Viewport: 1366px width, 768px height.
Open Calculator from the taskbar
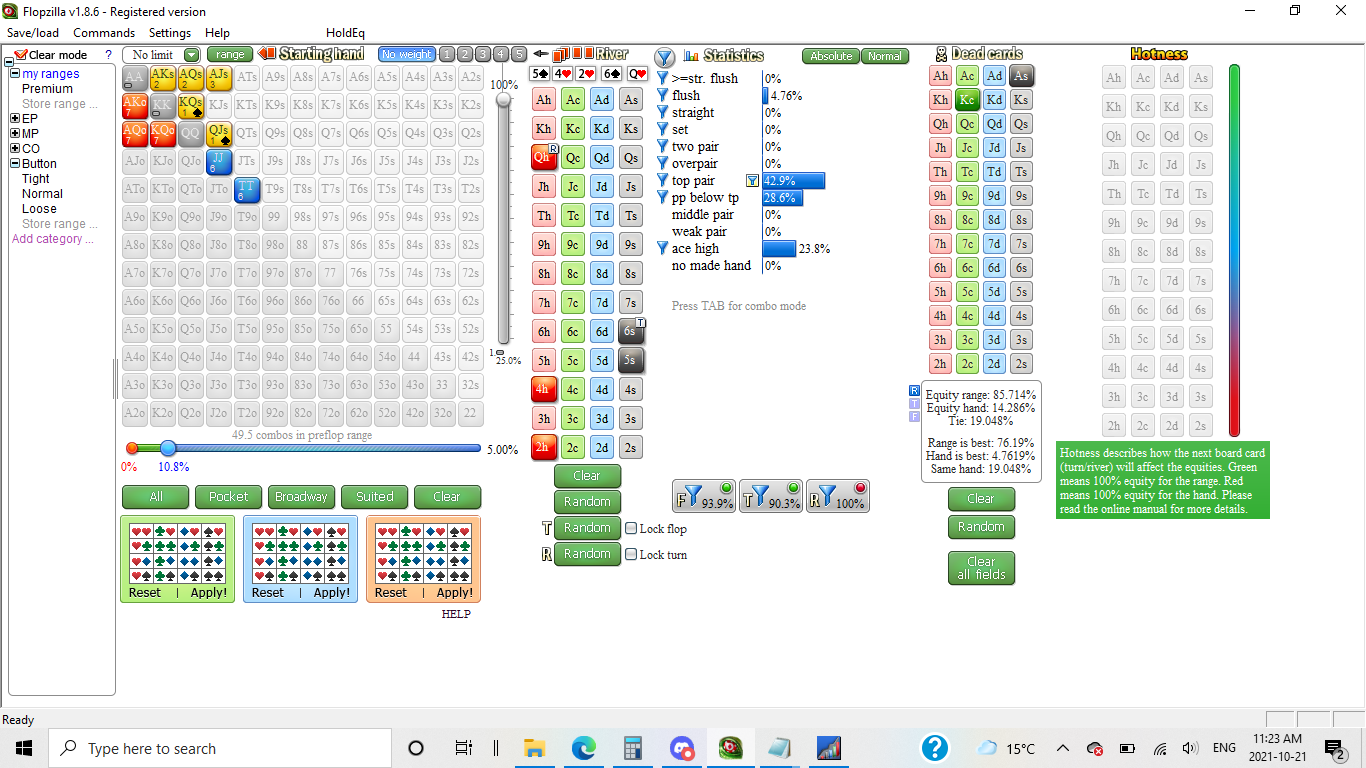[x=632, y=747]
